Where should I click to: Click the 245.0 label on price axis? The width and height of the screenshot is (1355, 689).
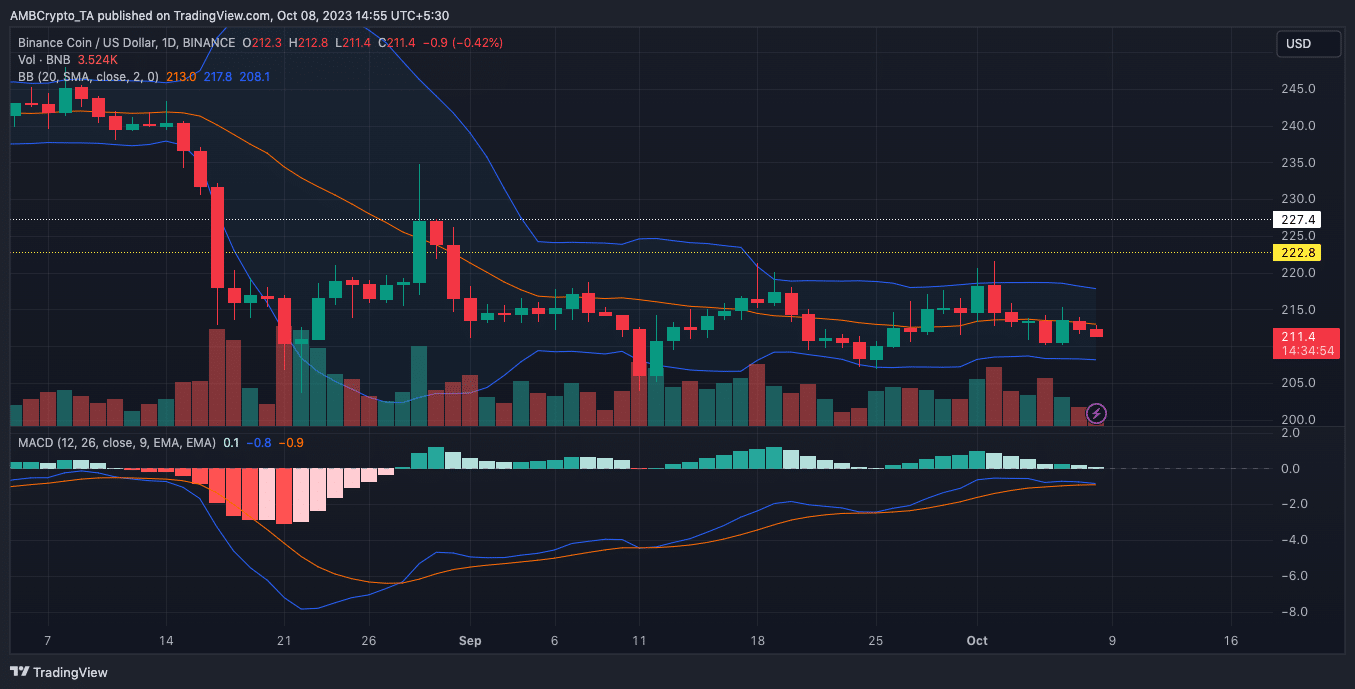tap(1296, 89)
